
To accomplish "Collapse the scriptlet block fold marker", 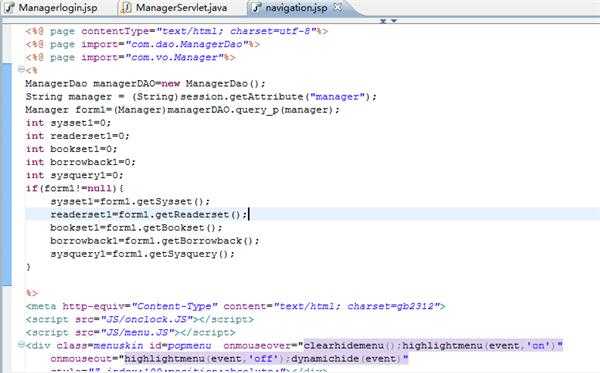I will [x=21, y=70].
